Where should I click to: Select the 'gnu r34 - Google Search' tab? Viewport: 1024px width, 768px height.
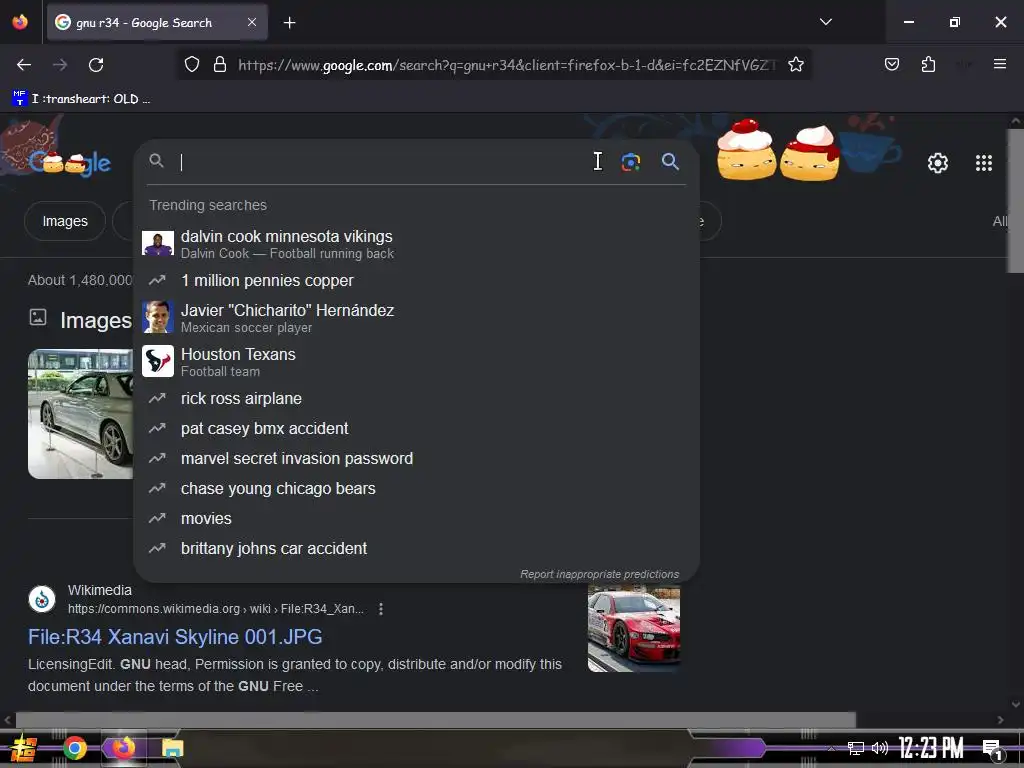click(157, 22)
